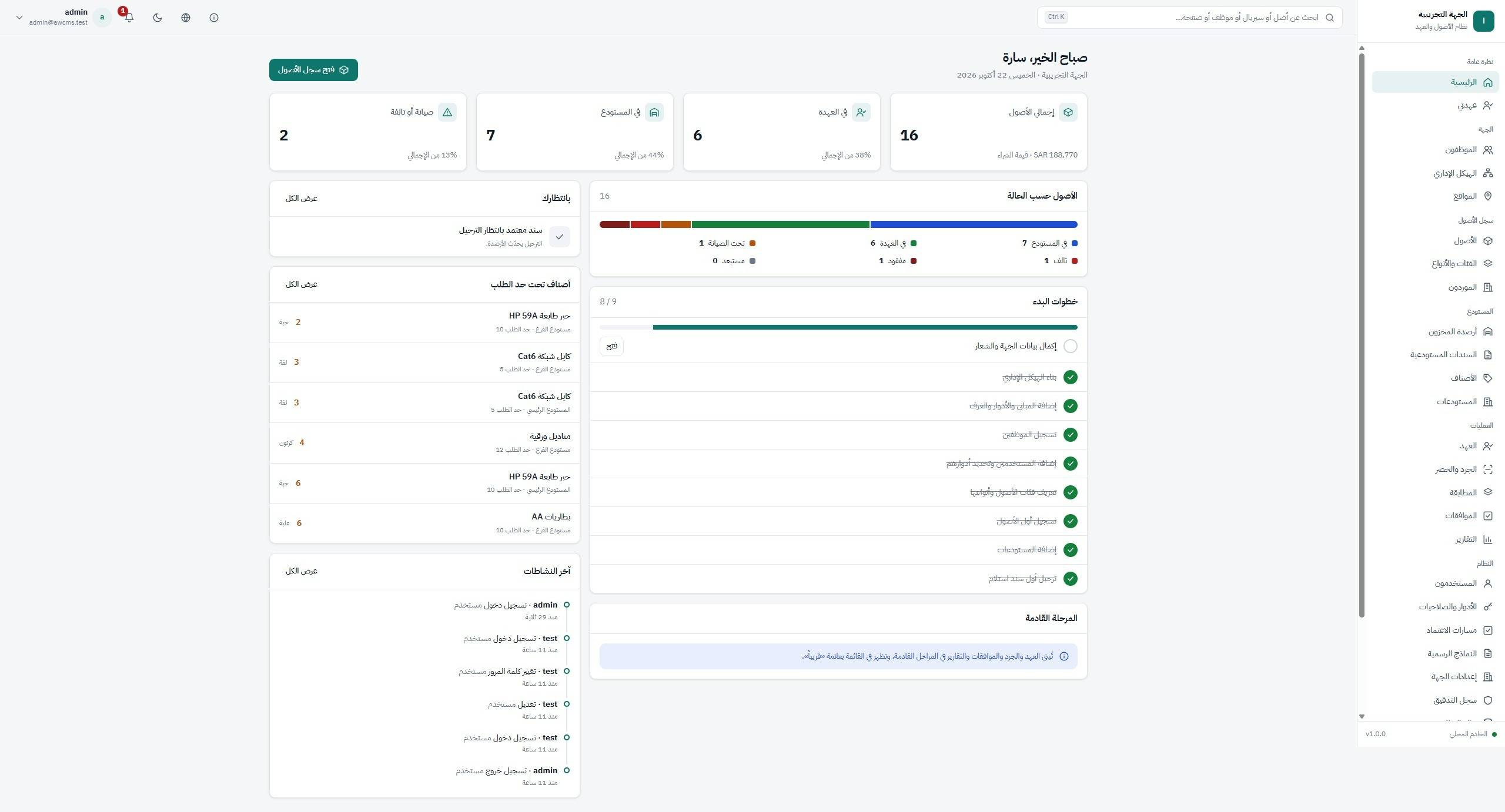The width and height of the screenshot is (1505, 812).
Task: Click the الموردون building icon
Action: [x=1488, y=287]
